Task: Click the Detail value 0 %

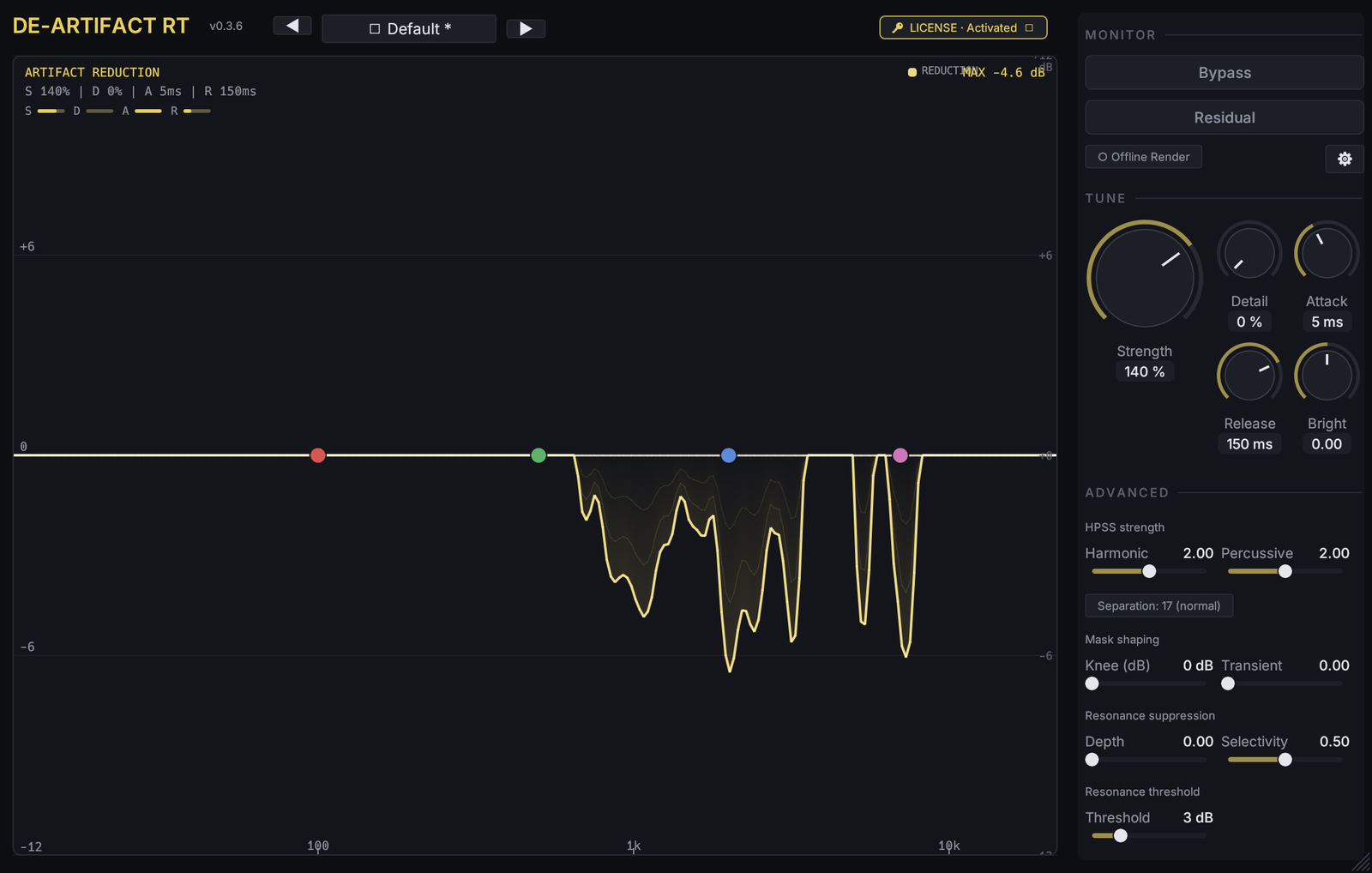Action: [1249, 322]
